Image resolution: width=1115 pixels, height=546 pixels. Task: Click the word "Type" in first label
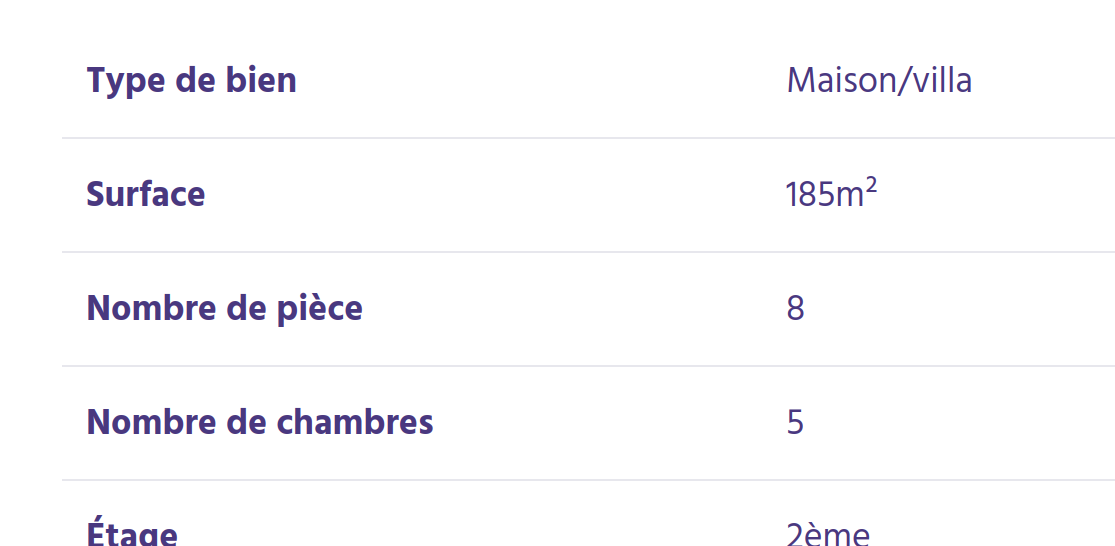point(124,80)
